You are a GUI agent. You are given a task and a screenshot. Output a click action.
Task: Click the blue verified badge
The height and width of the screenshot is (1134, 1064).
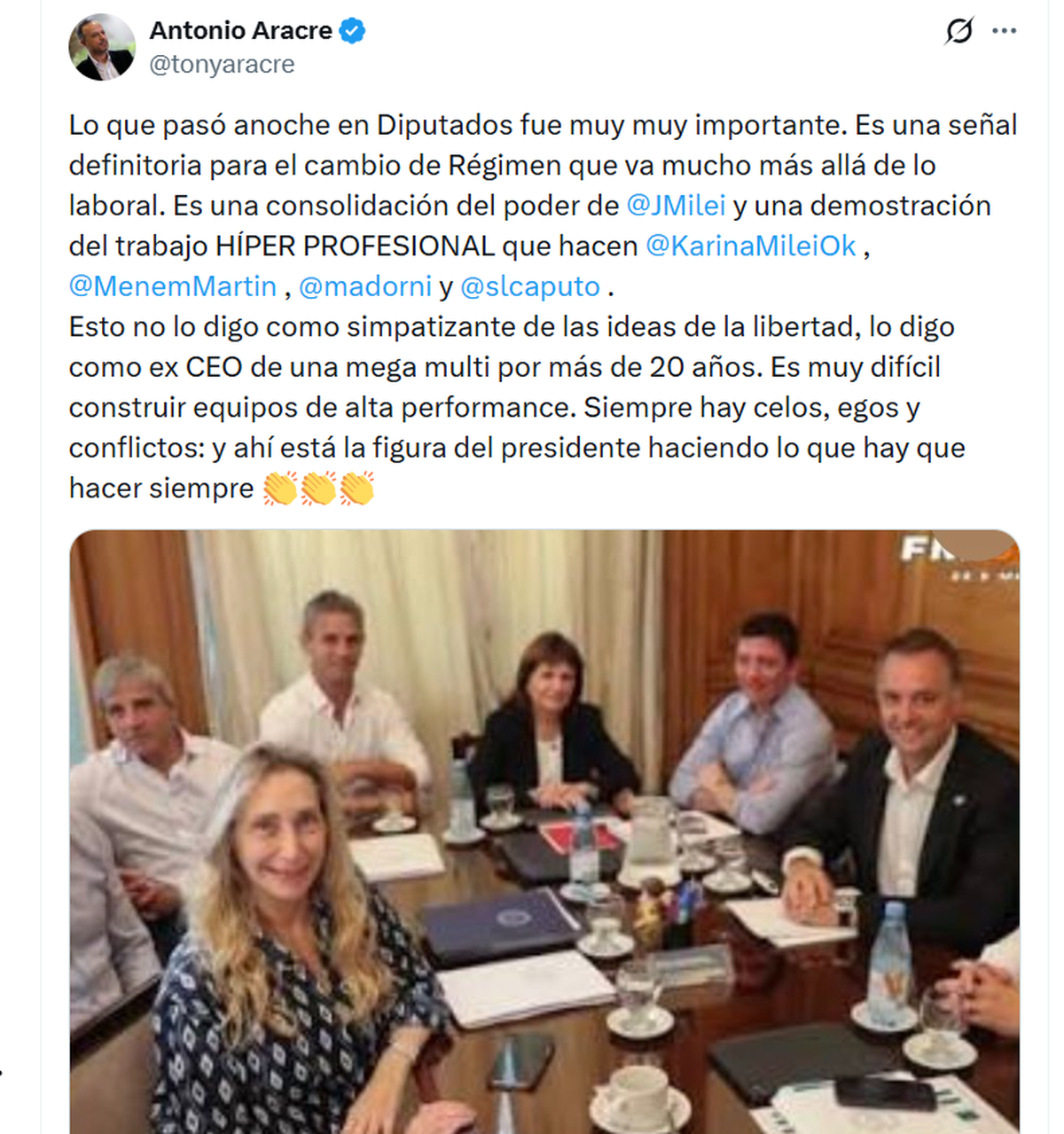click(x=353, y=31)
